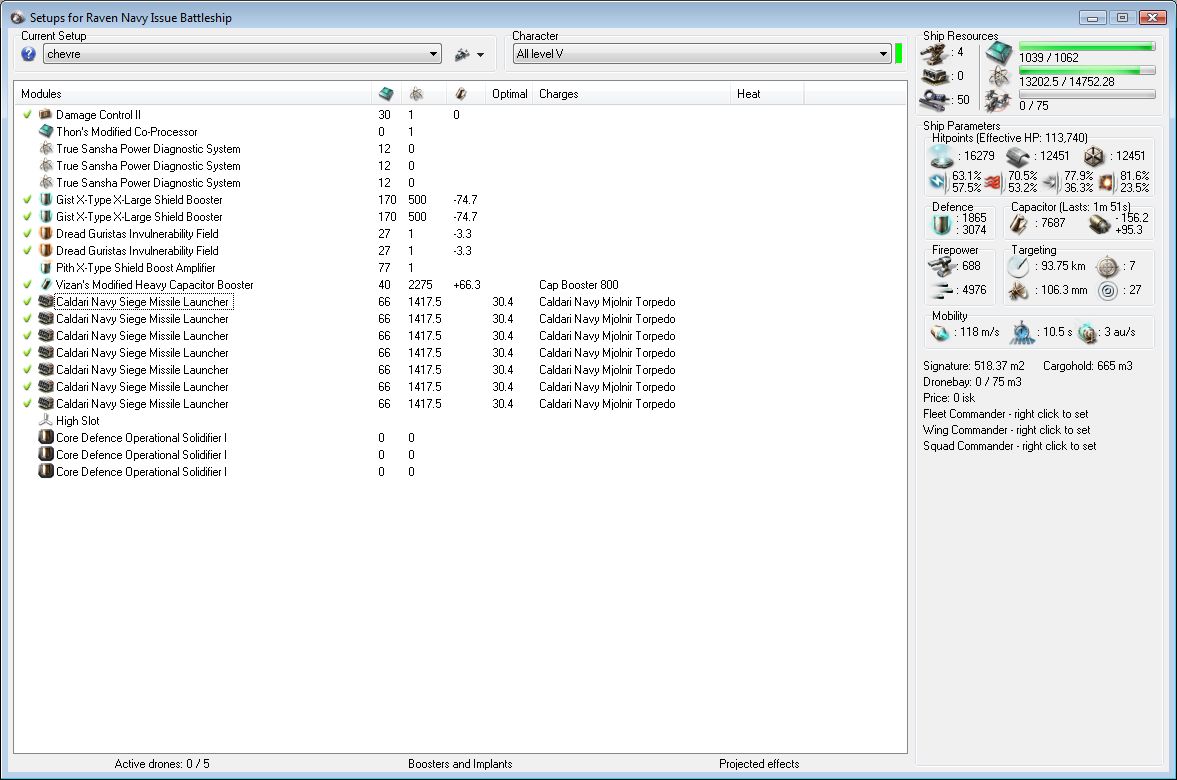This screenshot has height=780, width=1177.
Task: Select the Pith X-Type Shield Boost Amplifier row
Action: (x=460, y=268)
